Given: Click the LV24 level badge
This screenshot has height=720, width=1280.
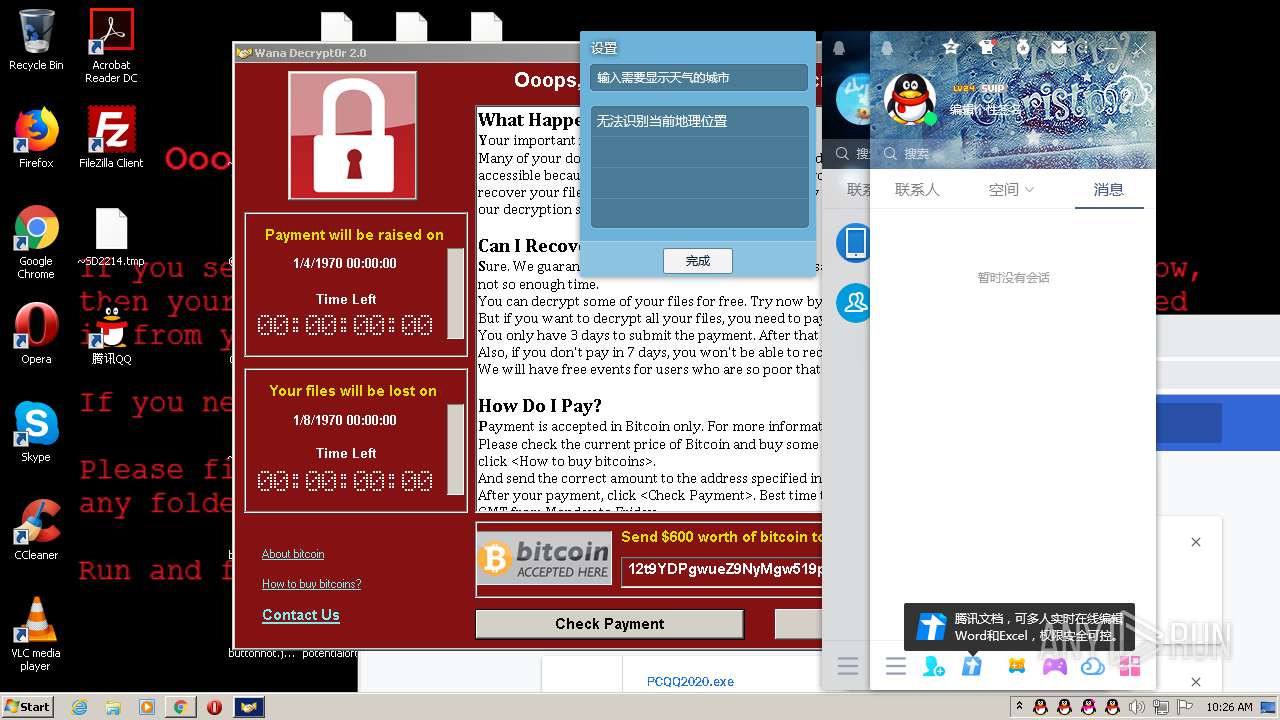Looking at the screenshot, I should tap(964, 88).
